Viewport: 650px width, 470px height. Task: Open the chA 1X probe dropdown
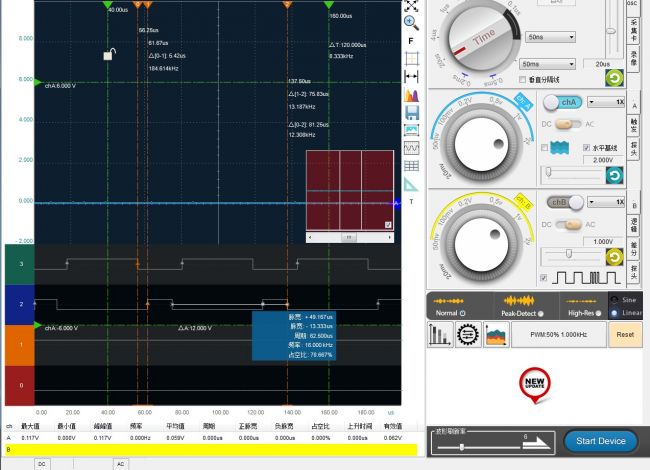point(606,102)
